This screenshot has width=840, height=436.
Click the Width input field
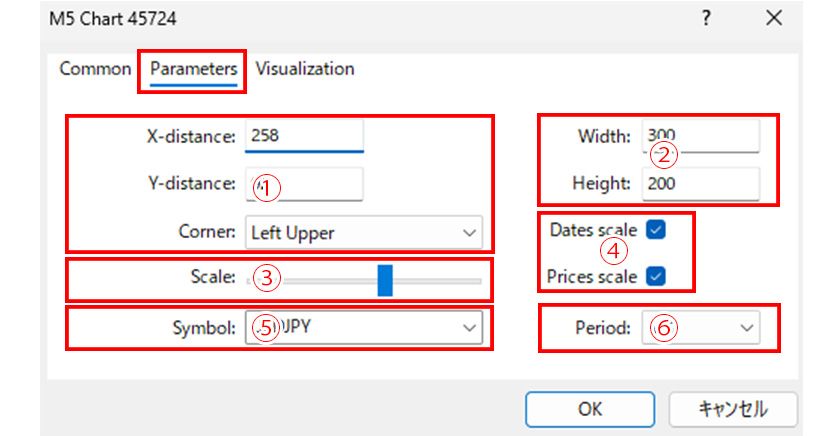click(x=700, y=135)
